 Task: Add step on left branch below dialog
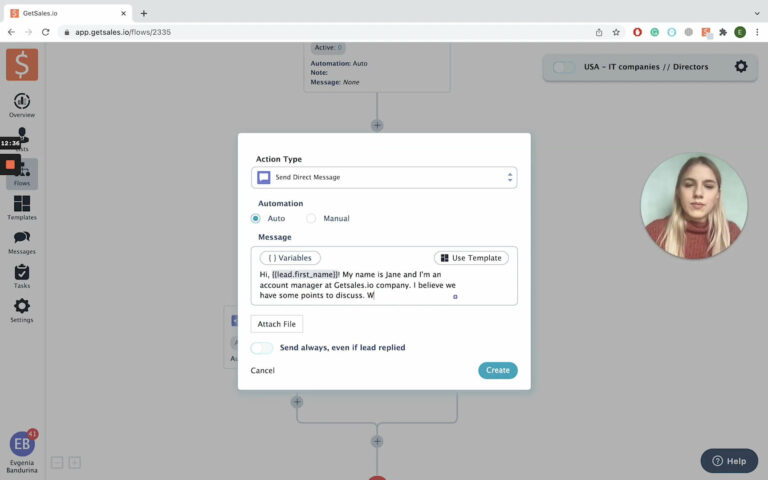click(x=297, y=402)
